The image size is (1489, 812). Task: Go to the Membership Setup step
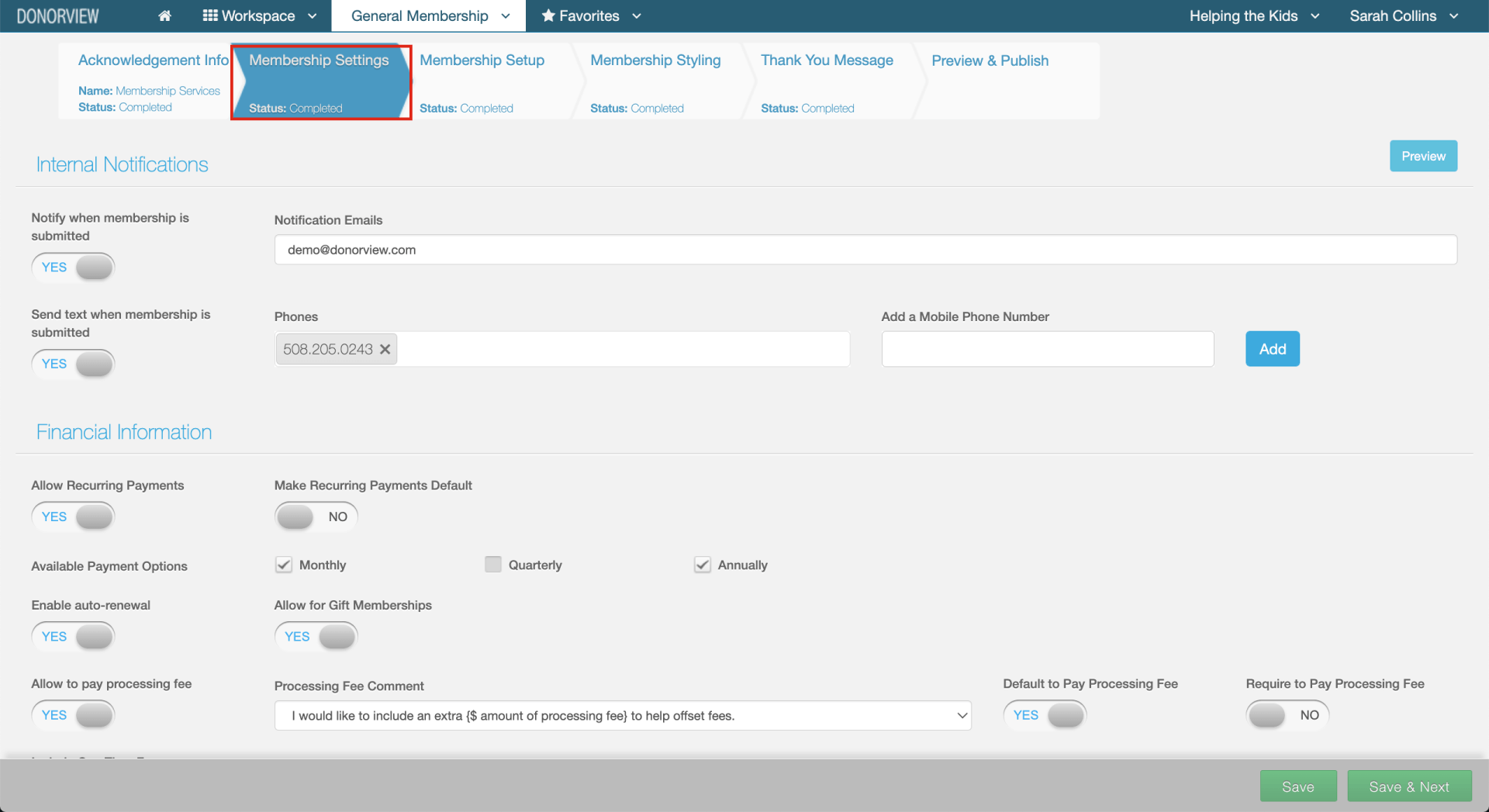click(x=482, y=60)
